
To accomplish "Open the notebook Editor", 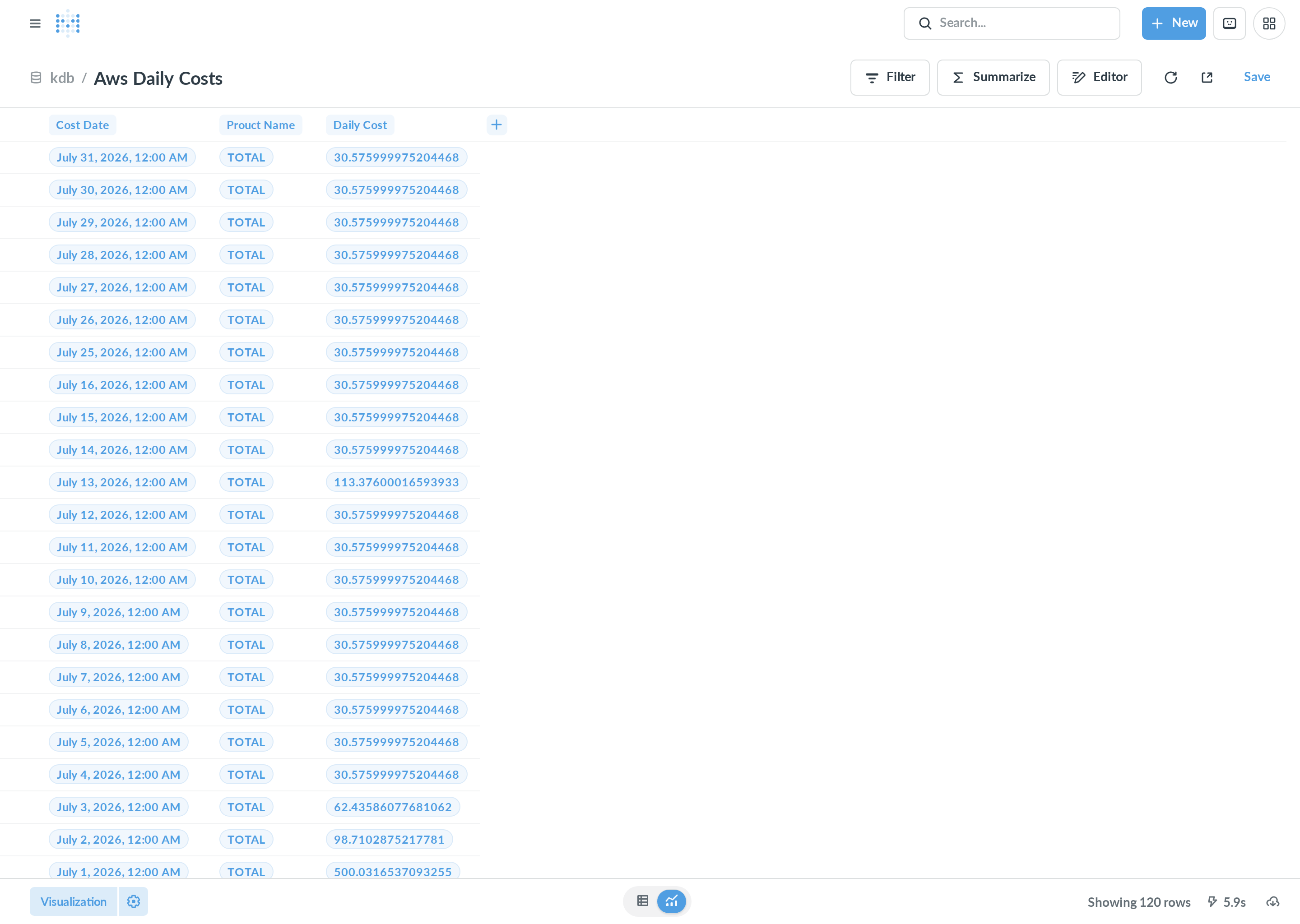I will coord(1099,78).
